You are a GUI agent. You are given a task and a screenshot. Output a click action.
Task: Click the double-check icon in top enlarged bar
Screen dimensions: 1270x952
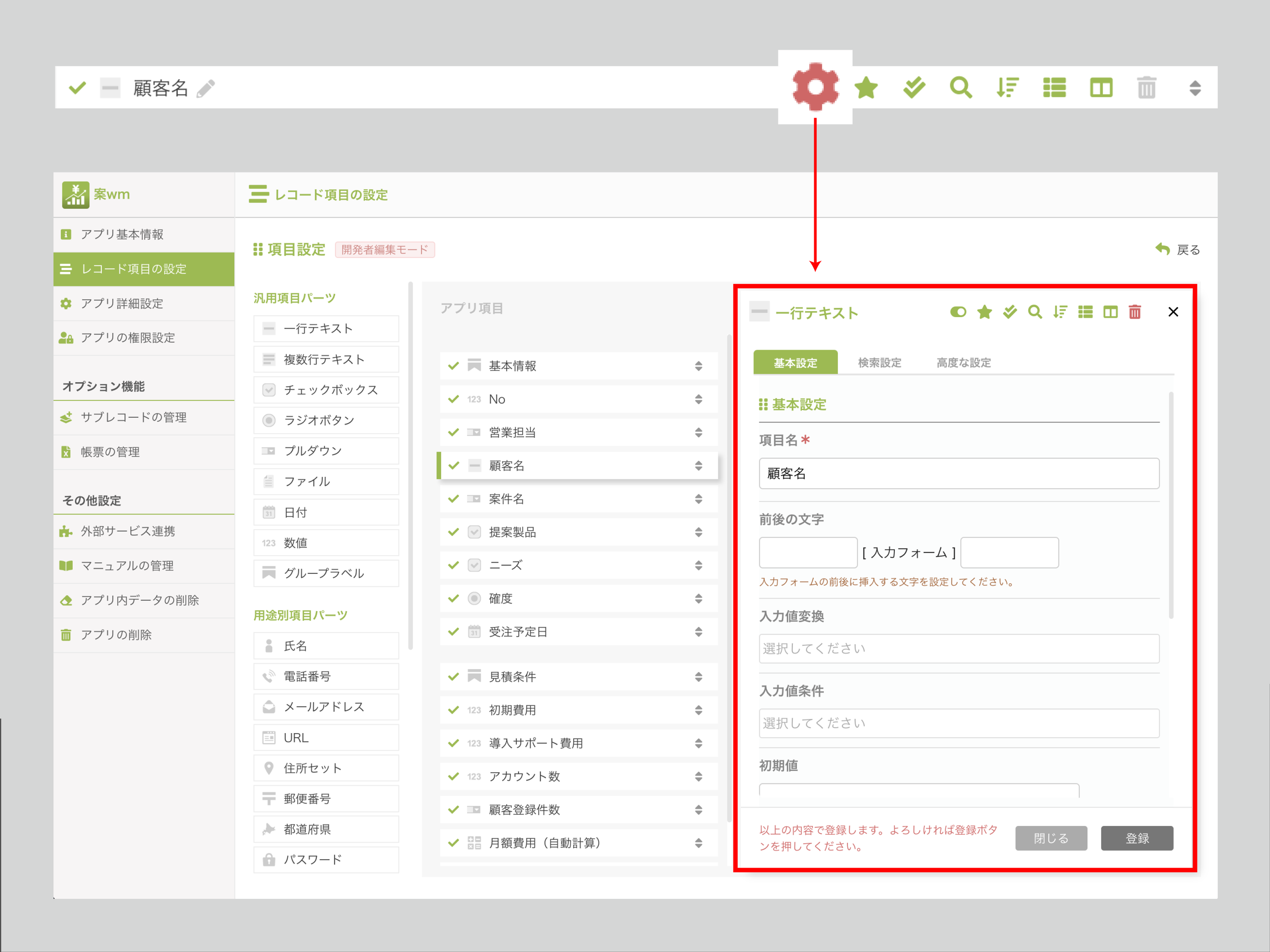913,88
